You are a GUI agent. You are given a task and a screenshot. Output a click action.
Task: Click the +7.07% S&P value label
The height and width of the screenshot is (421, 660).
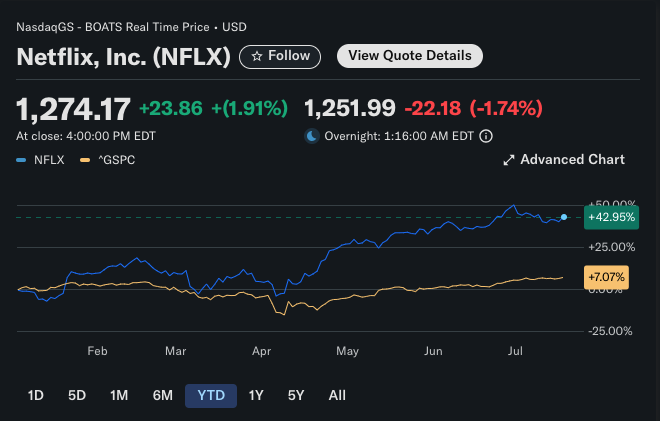606,277
